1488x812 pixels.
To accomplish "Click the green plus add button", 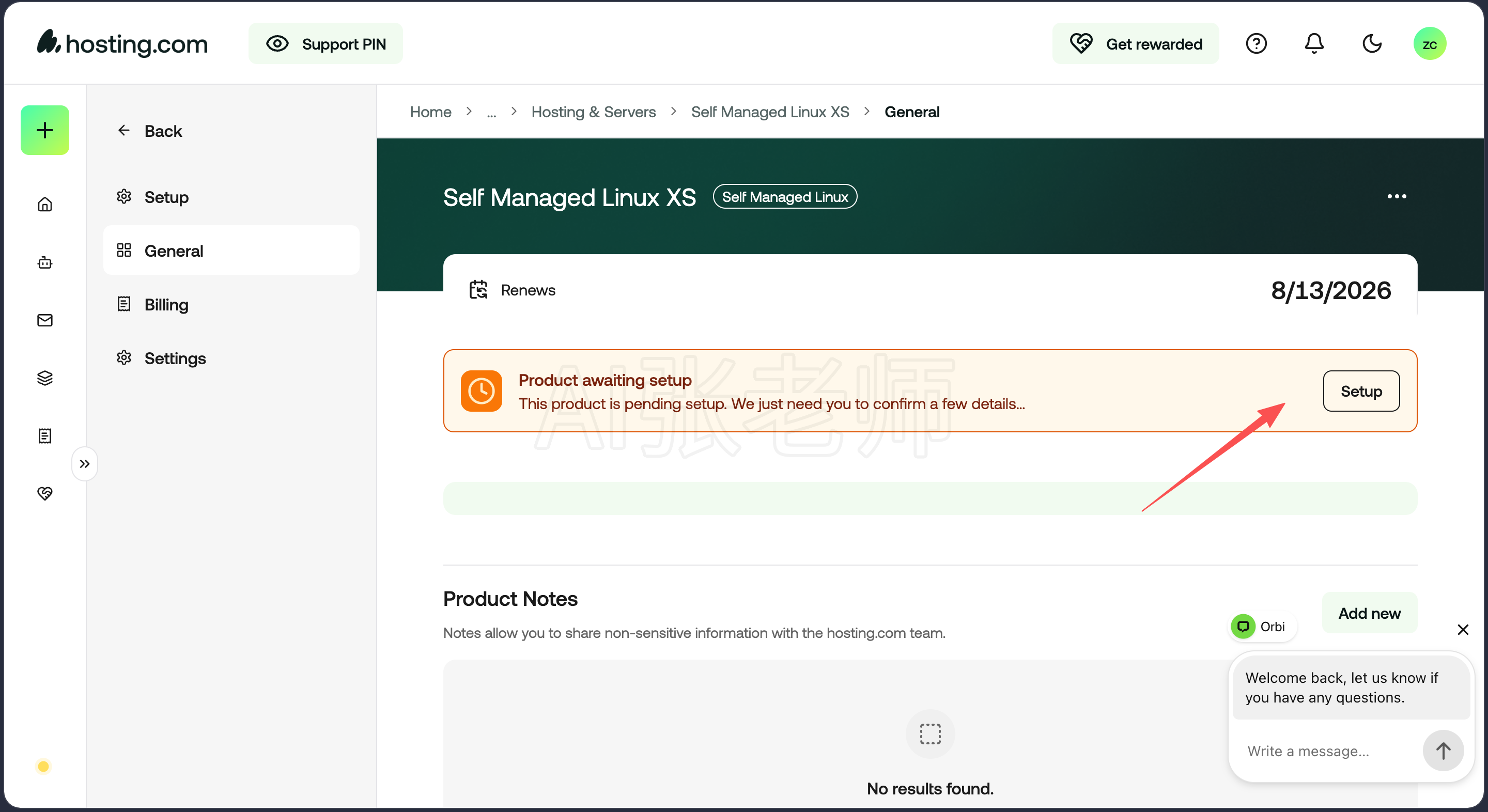I will [x=45, y=130].
